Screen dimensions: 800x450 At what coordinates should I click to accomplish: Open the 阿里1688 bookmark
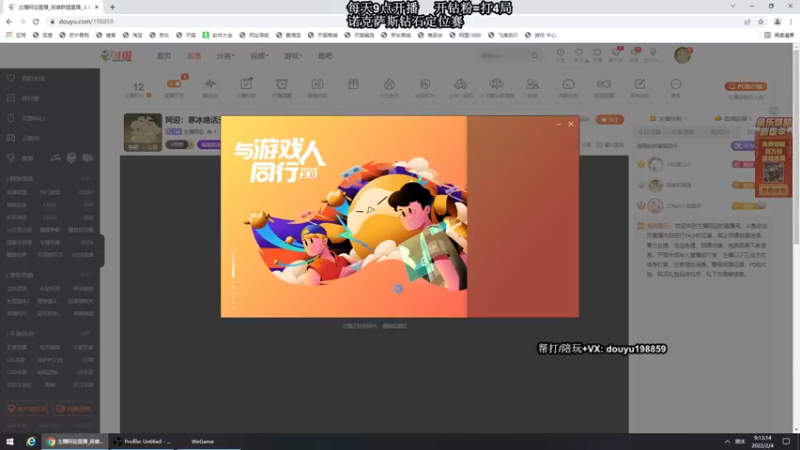(466, 35)
